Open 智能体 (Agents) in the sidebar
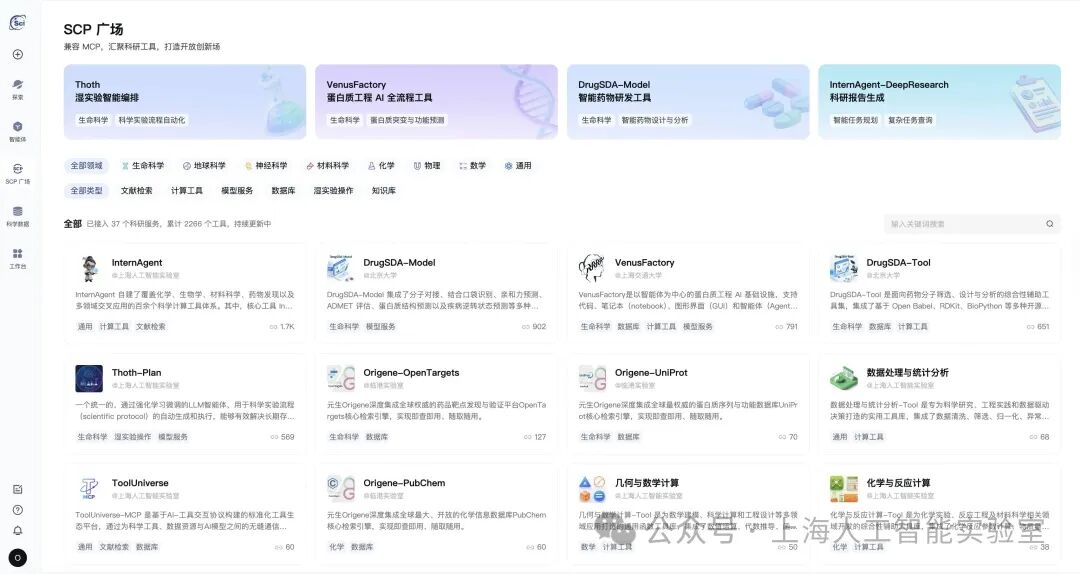This screenshot has height=574, width=1080. pyautogui.click(x=18, y=131)
